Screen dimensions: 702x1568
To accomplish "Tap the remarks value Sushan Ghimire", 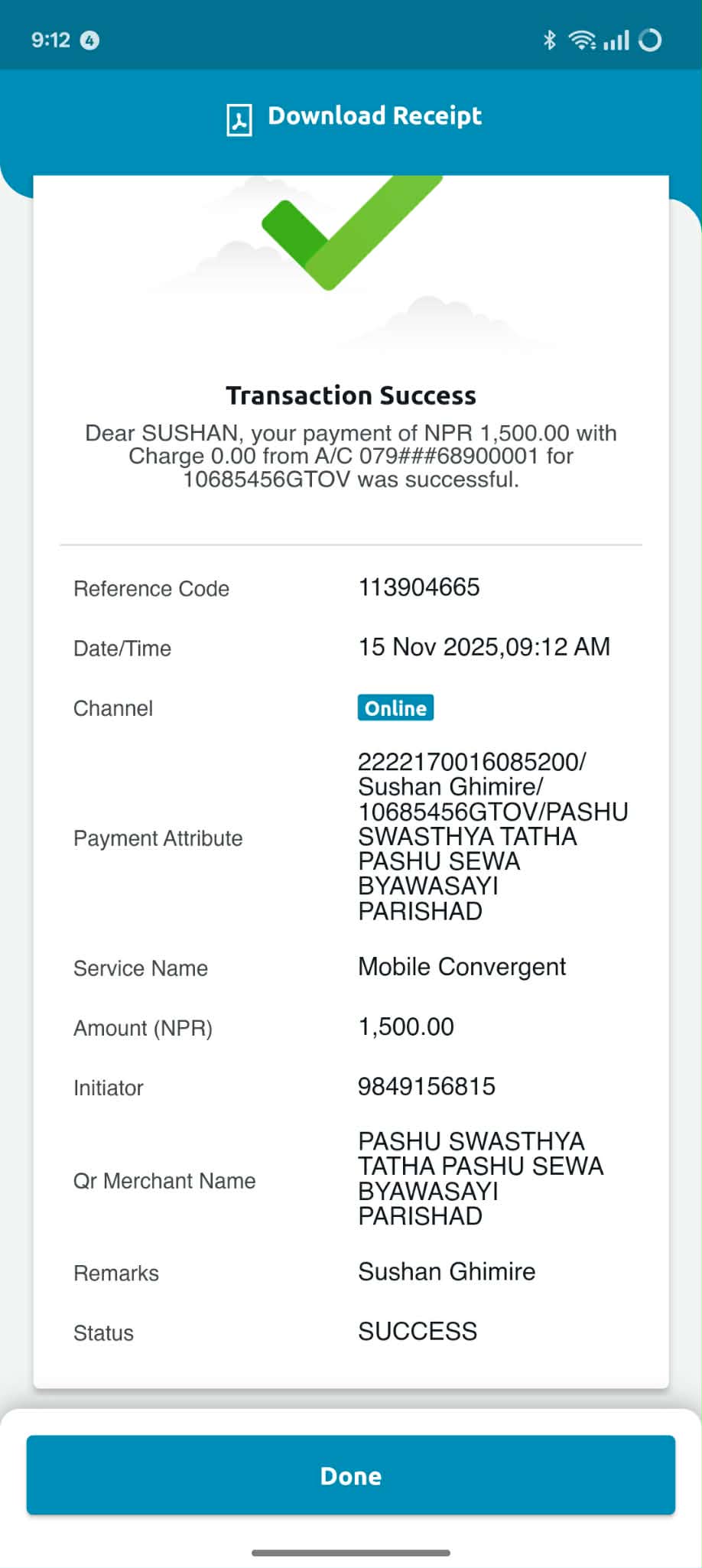I will (447, 1271).
